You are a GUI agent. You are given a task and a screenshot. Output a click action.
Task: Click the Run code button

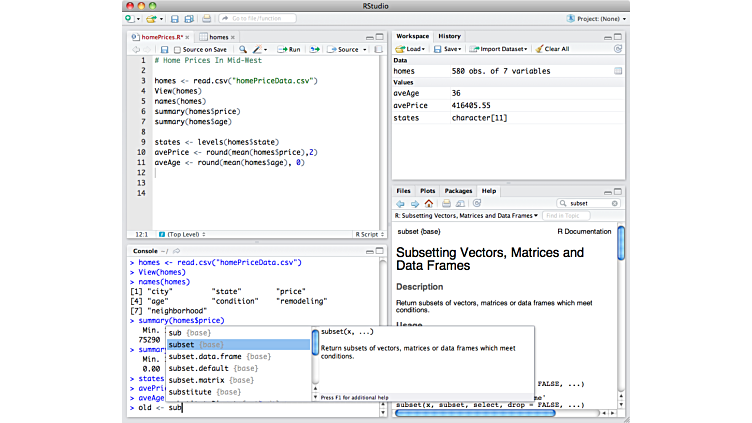[x=289, y=49]
